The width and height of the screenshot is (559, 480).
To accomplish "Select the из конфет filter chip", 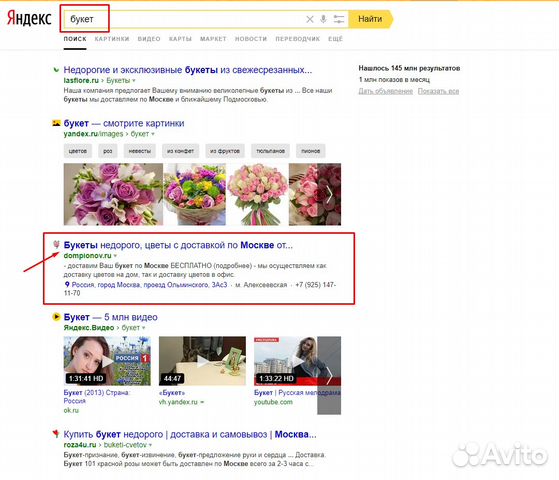I will 180,151.
